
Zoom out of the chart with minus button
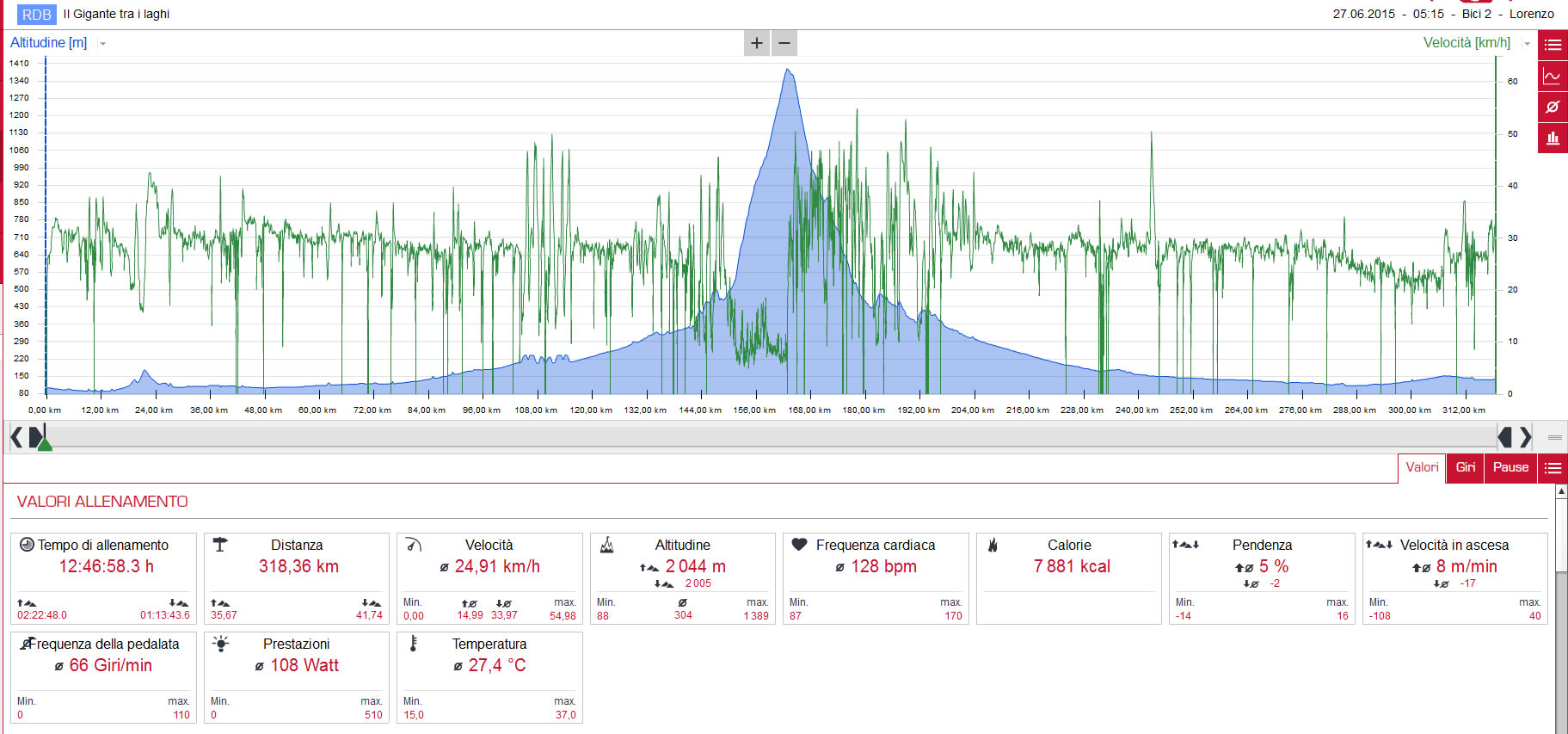point(784,43)
